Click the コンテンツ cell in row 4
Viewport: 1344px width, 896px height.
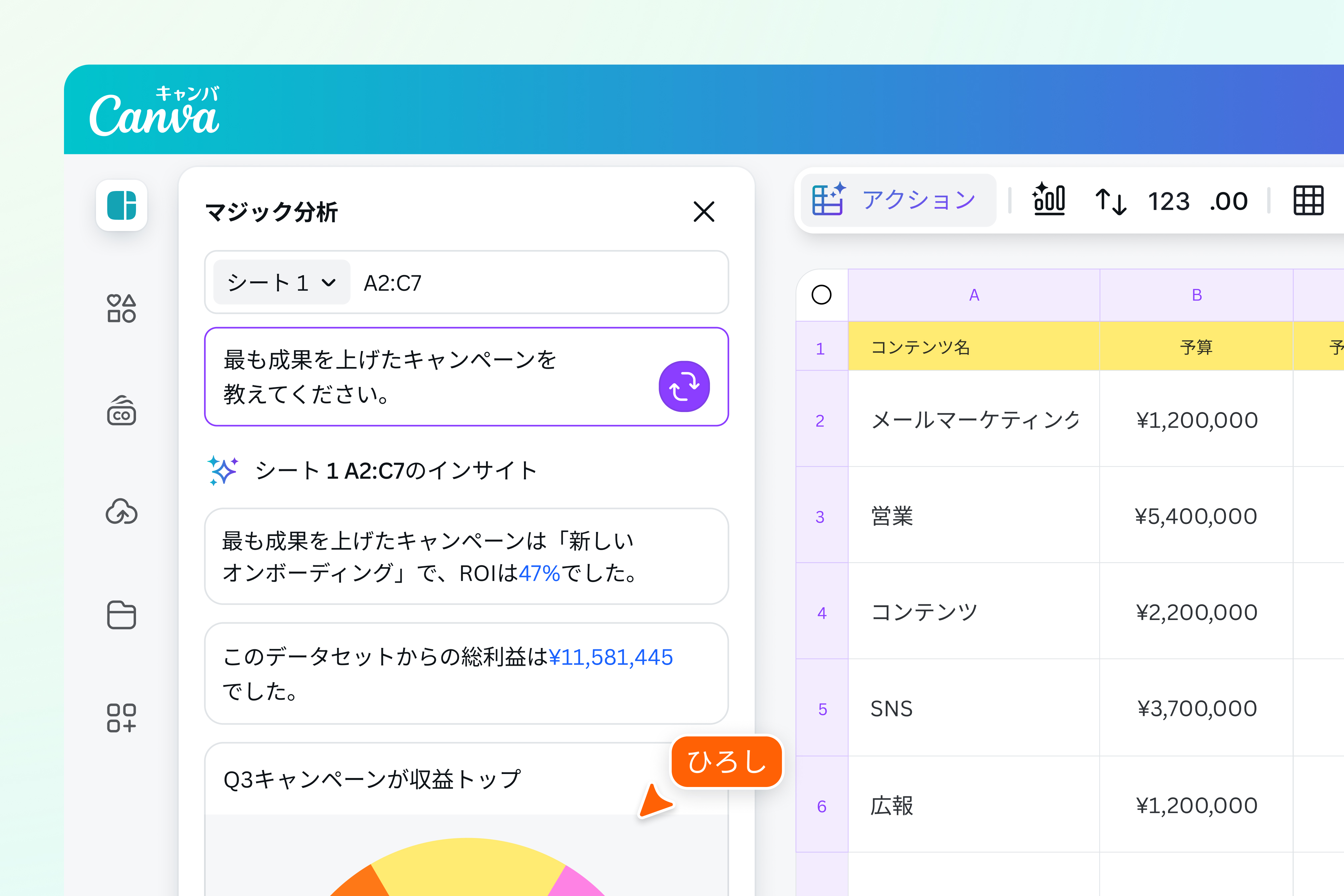pos(974,611)
